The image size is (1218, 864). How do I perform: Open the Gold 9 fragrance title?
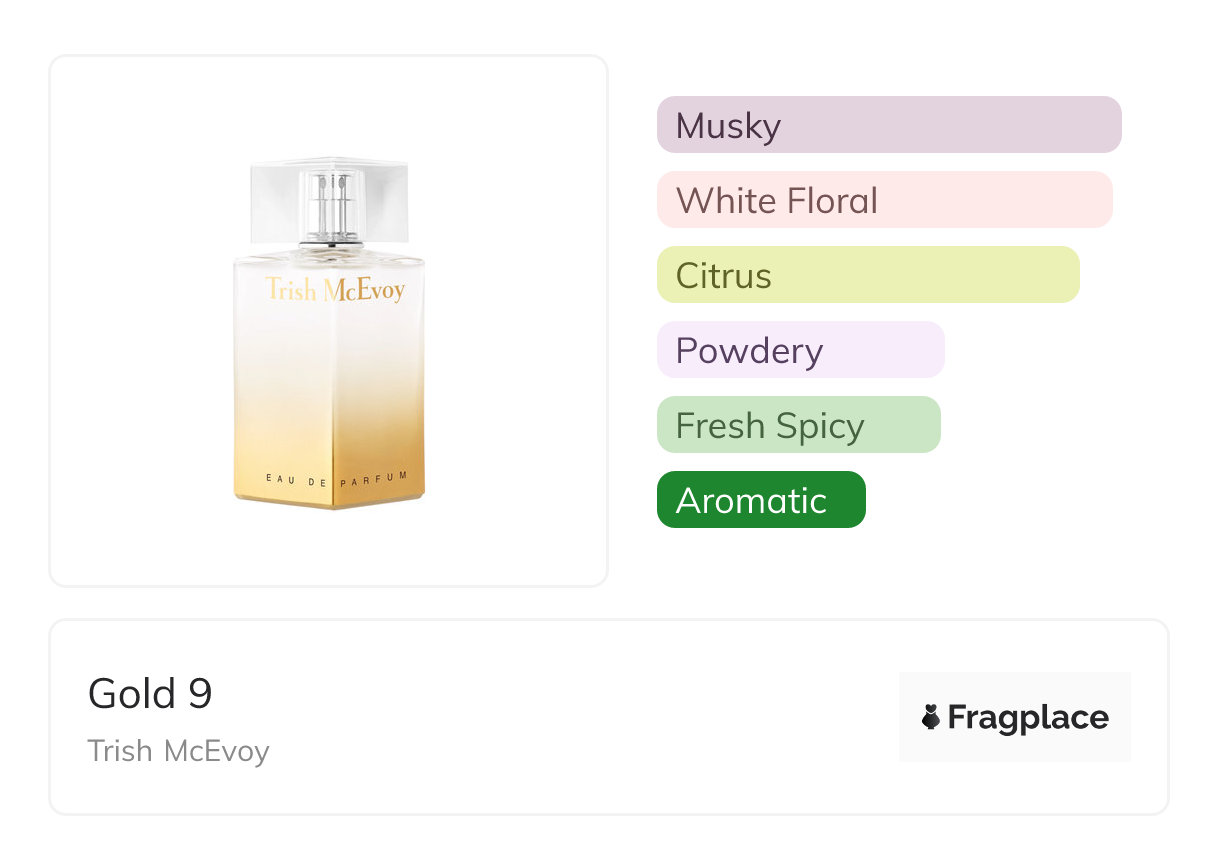(150, 693)
